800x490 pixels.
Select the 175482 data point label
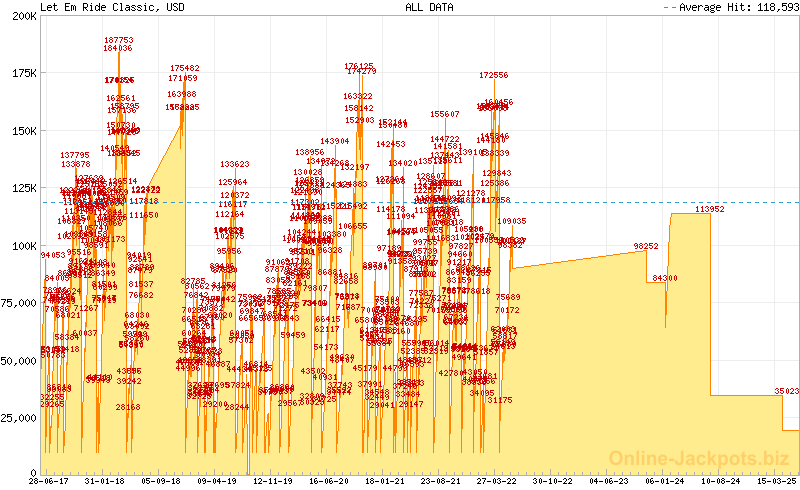(185, 68)
